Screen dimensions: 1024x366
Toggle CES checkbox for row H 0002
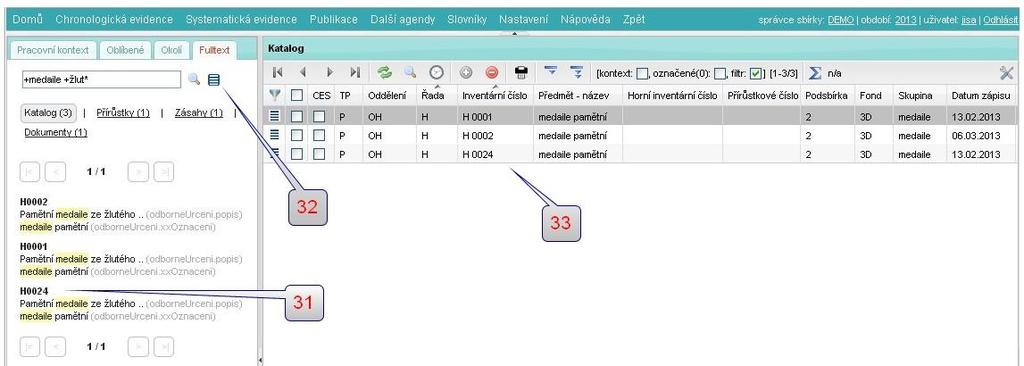[x=319, y=136]
